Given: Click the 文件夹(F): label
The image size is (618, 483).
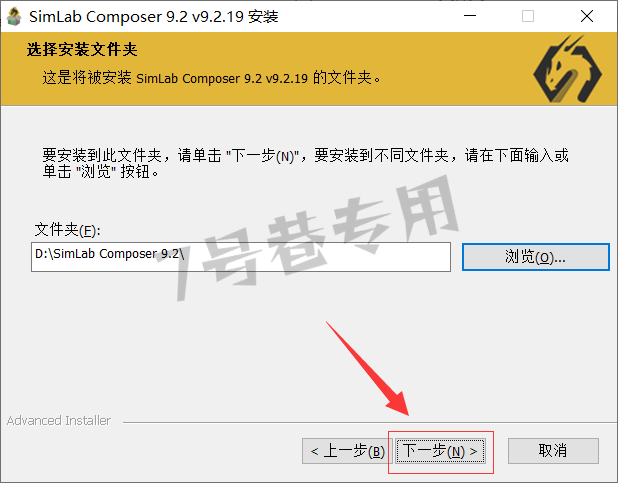Looking at the screenshot, I should pyautogui.click(x=67, y=230).
